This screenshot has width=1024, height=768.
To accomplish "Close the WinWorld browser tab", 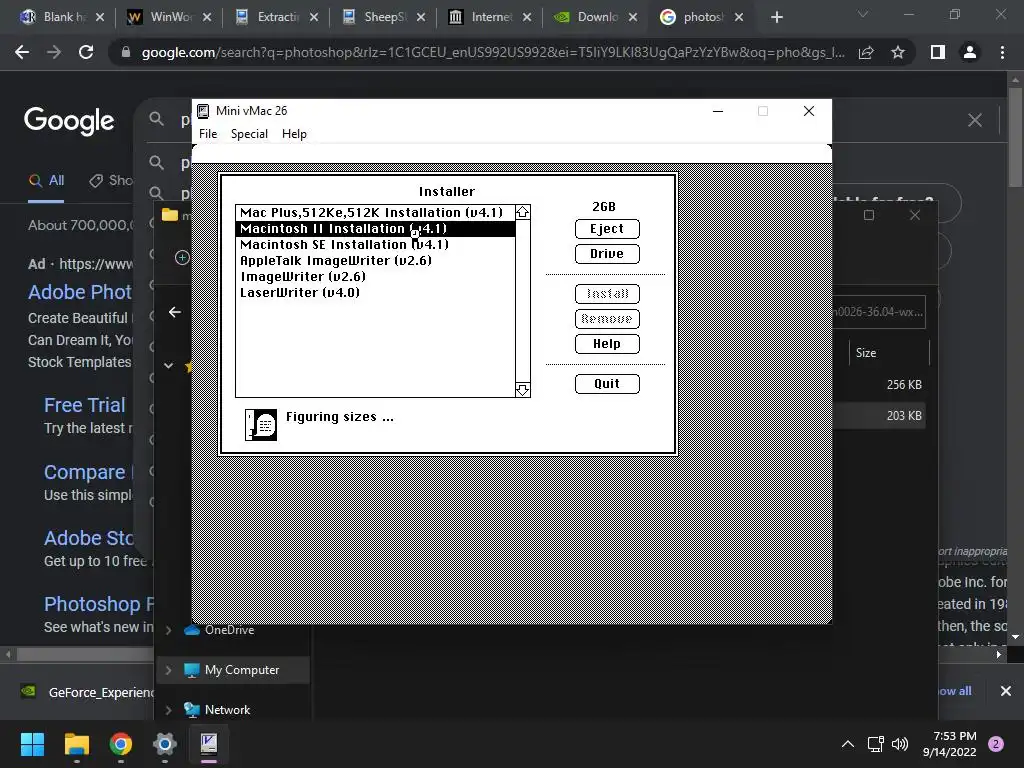I will click(207, 17).
